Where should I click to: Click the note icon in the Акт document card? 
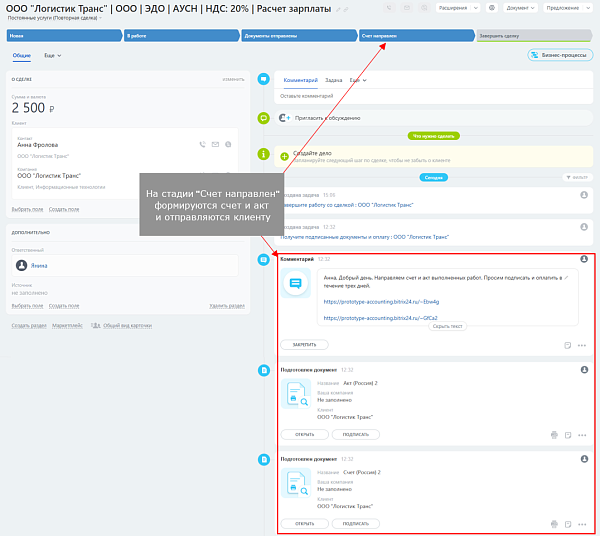coord(568,435)
